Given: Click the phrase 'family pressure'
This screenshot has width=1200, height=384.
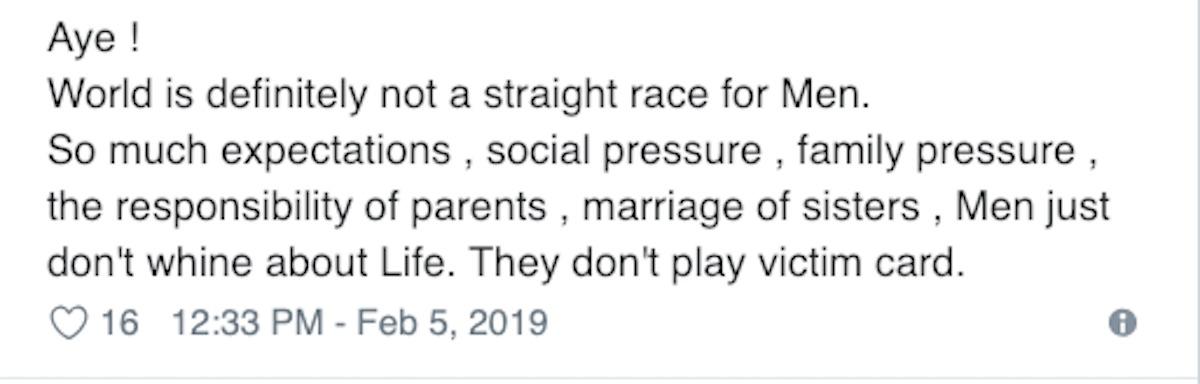Looking at the screenshot, I should tap(936, 153).
